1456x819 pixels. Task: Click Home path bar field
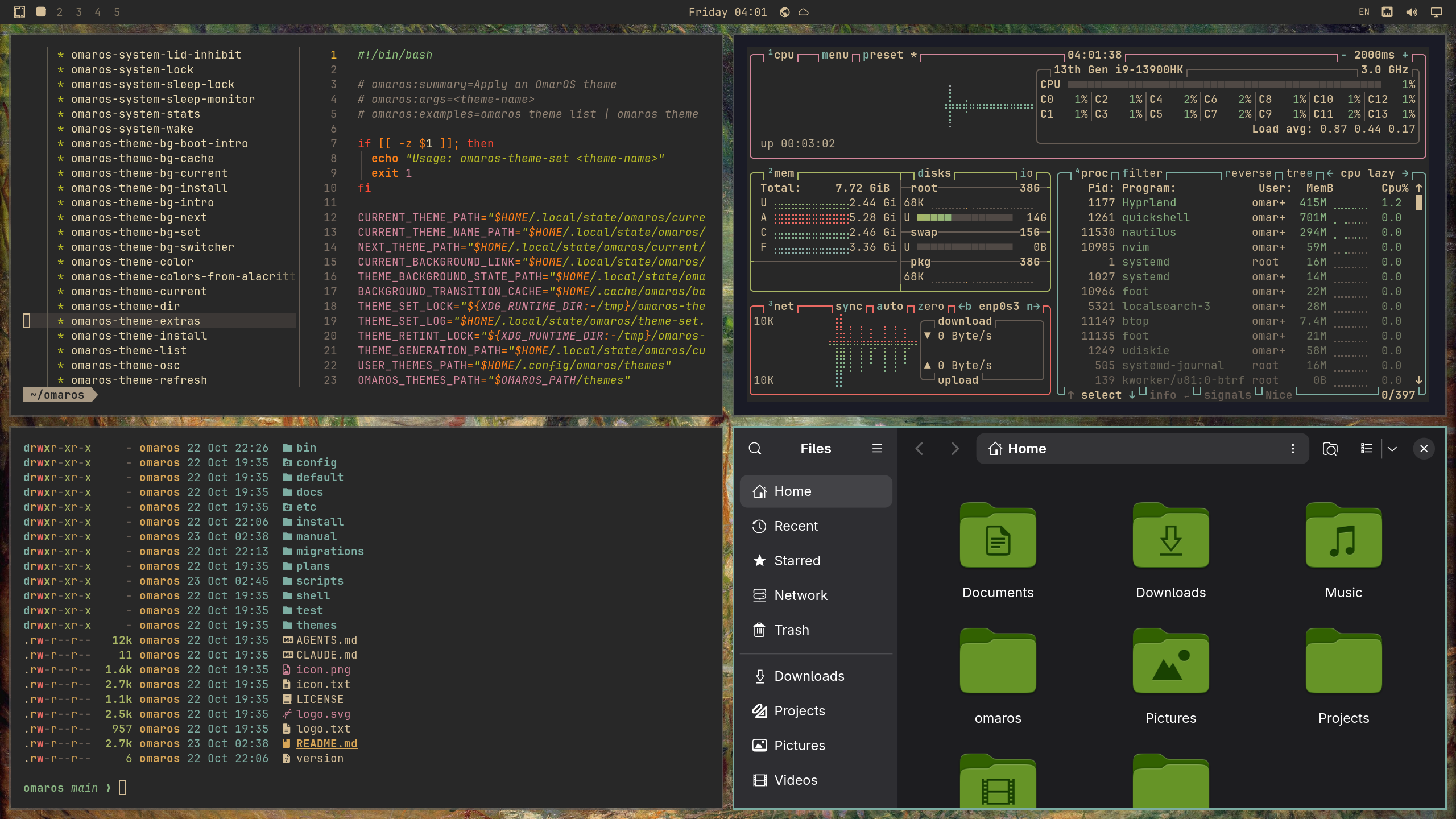(x=1143, y=449)
